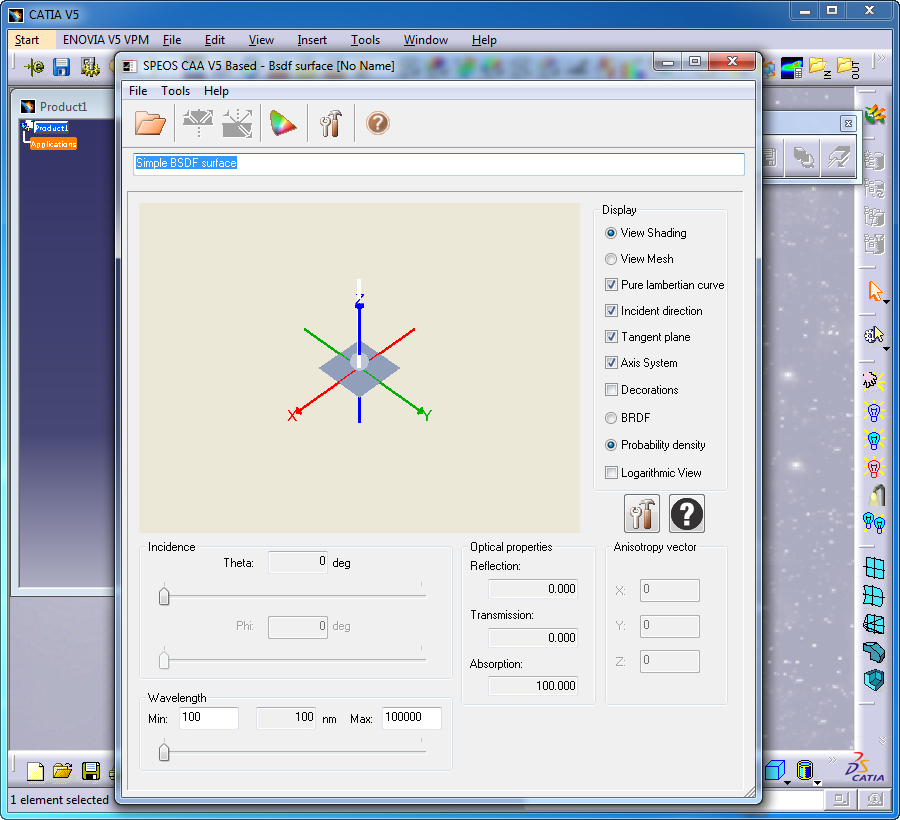Image resolution: width=900 pixels, height=820 pixels.
Task: Open the Window menu in CATIA
Action: click(426, 40)
